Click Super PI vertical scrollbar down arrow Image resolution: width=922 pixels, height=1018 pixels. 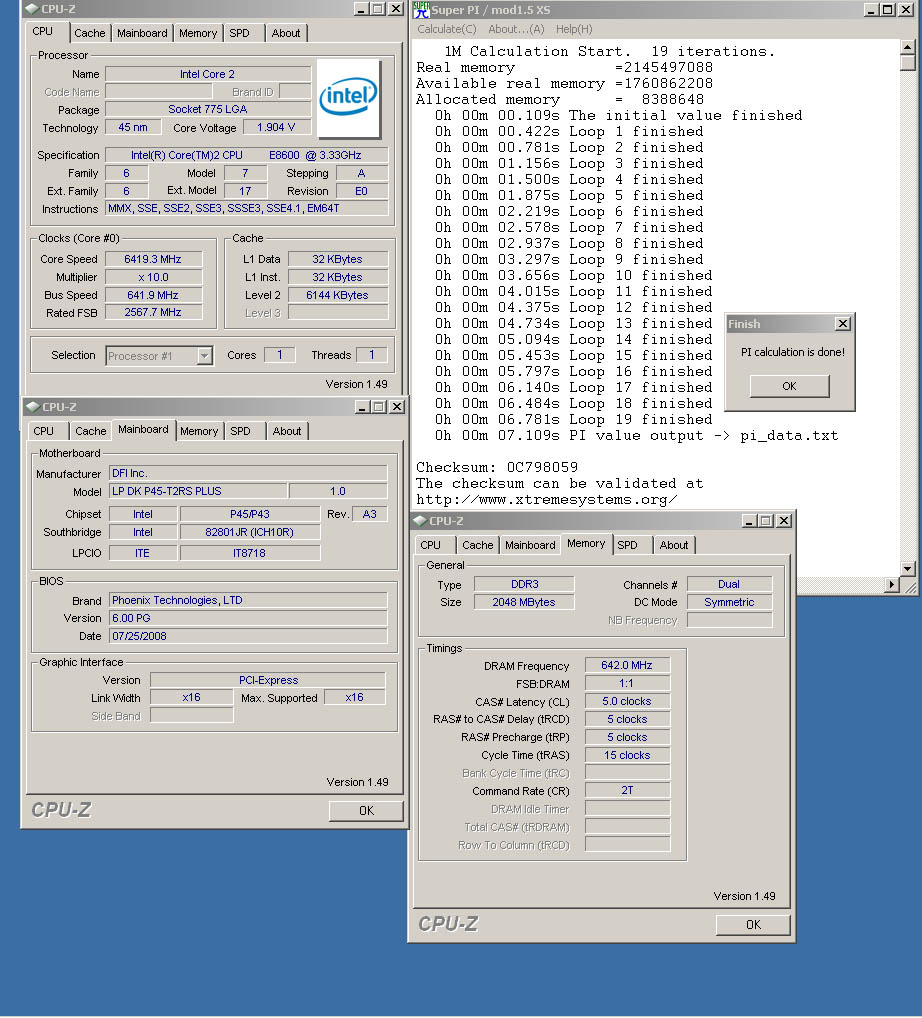908,569
